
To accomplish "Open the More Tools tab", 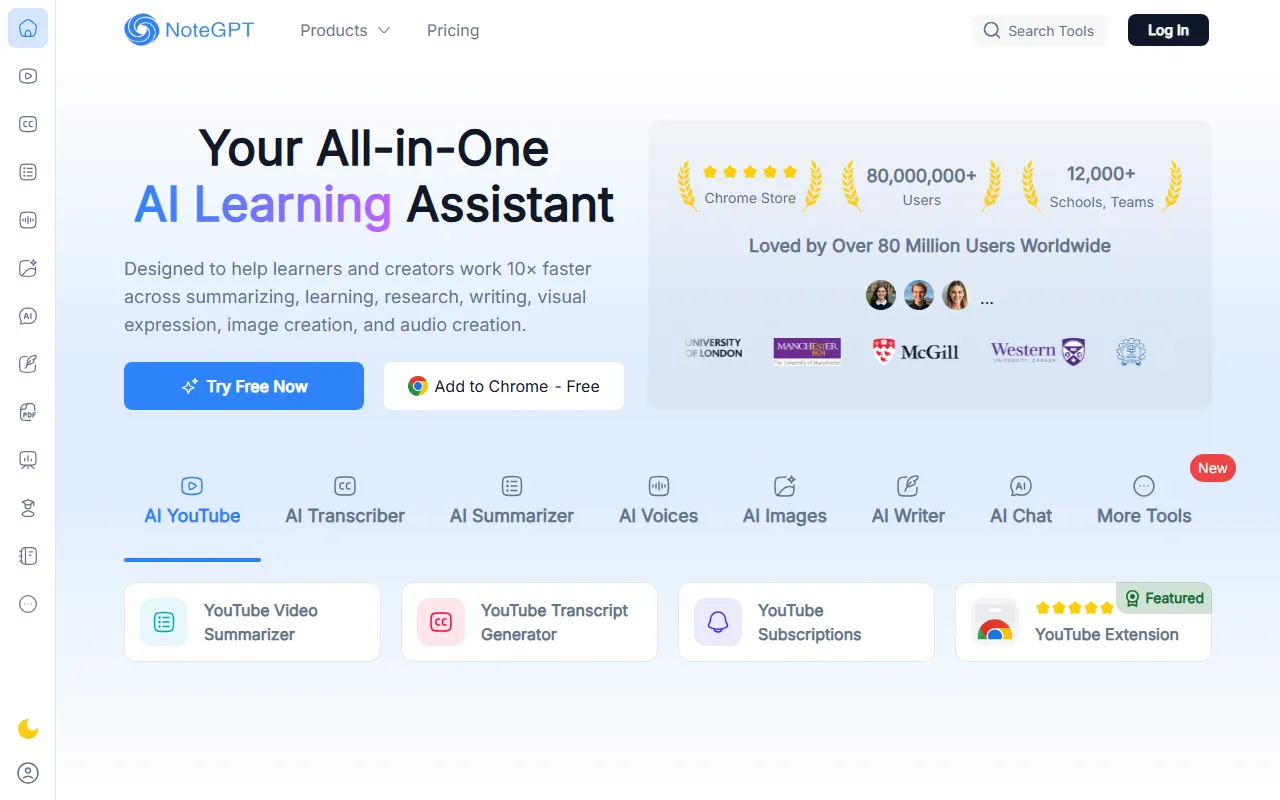I will click(x=1144, y=501).
